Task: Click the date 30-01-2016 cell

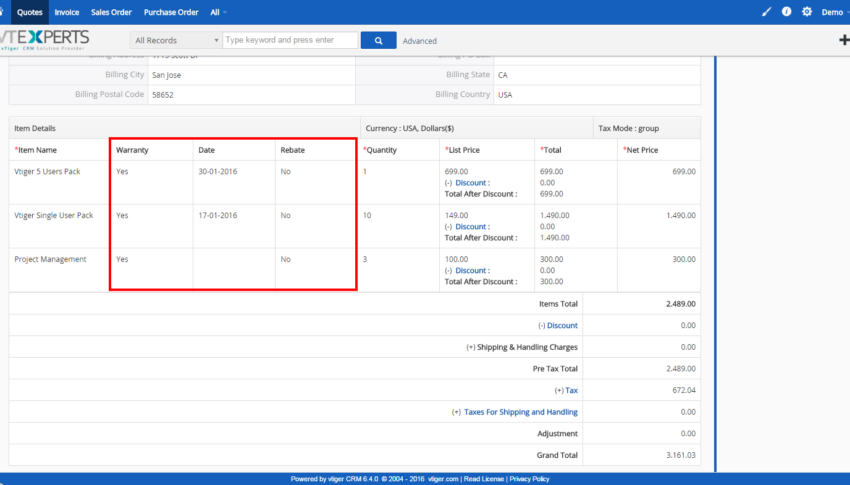Action: (x=217, y=171)
